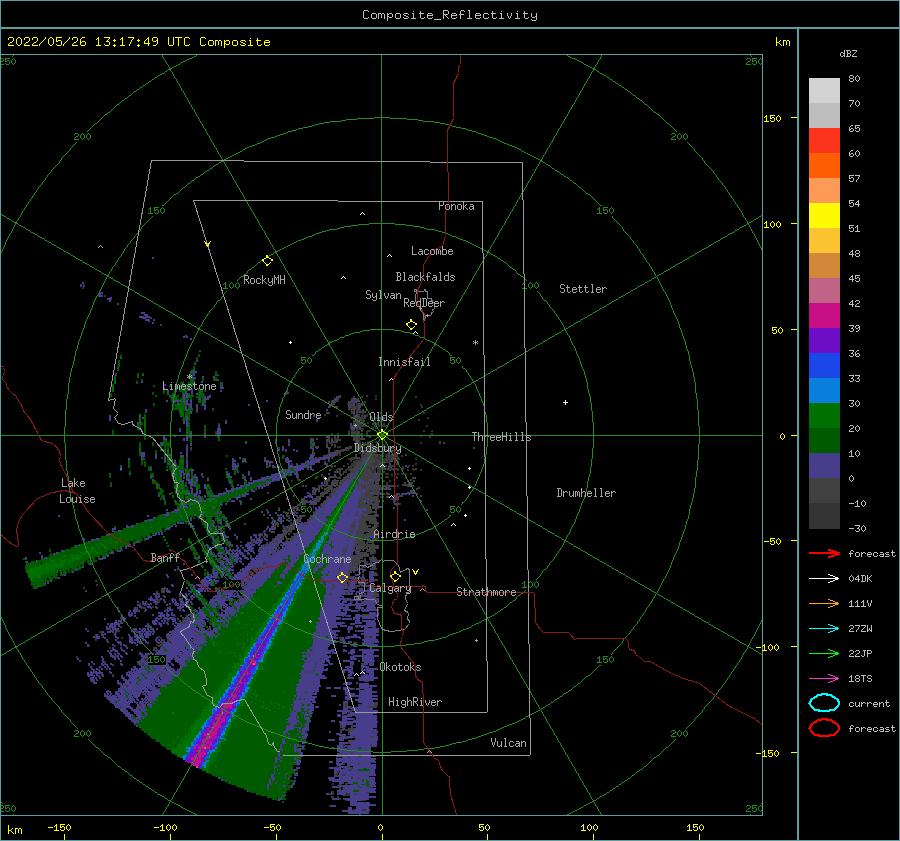The width and height of the screenshot is (900, 841).
Task: Select the orange 111V arrow icon
Action: [824, 603]
